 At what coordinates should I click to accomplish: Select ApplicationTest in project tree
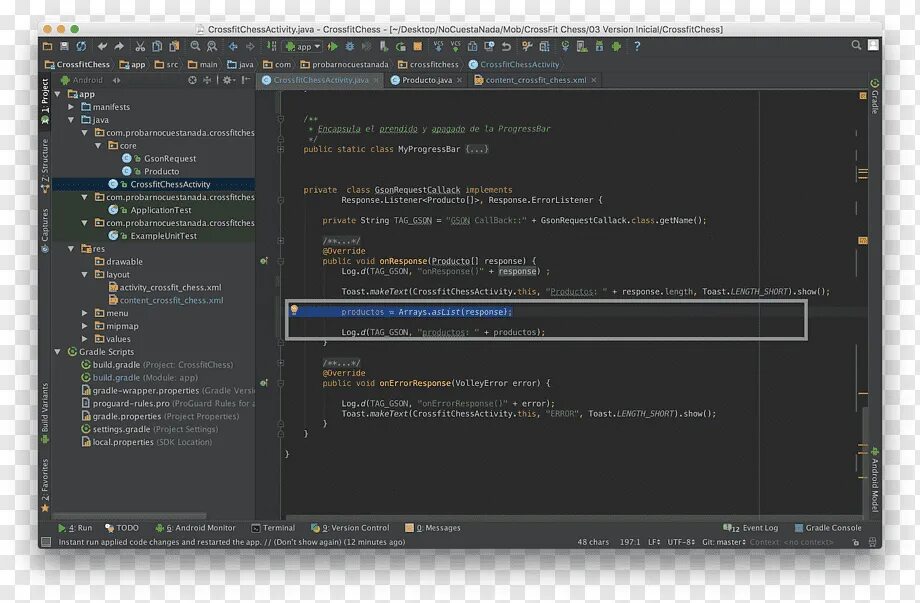[161, 210]
